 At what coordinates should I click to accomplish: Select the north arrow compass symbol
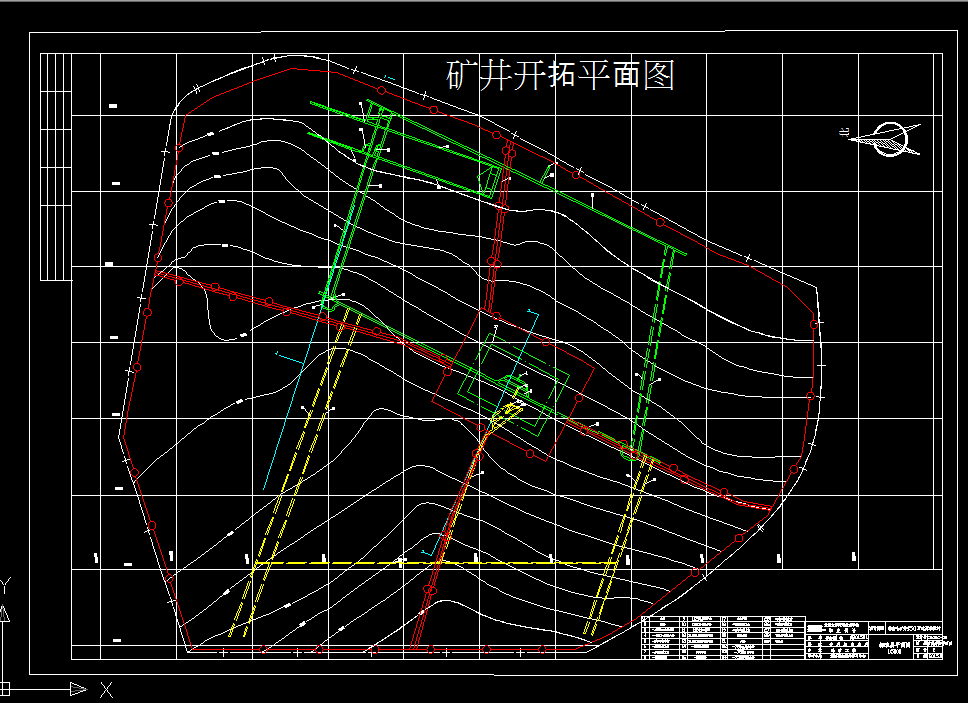pos(888,139)
